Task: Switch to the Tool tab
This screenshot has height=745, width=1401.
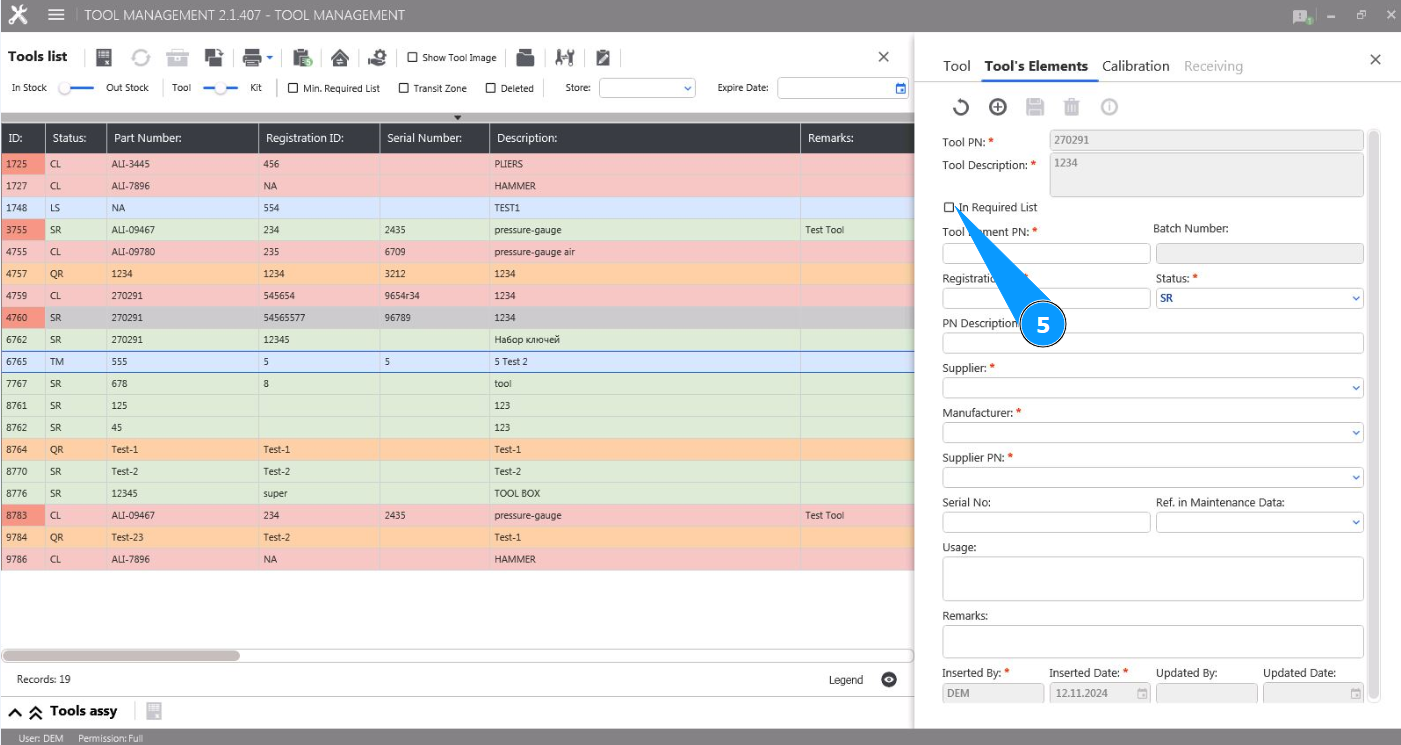Action: [x=956, y=66]
